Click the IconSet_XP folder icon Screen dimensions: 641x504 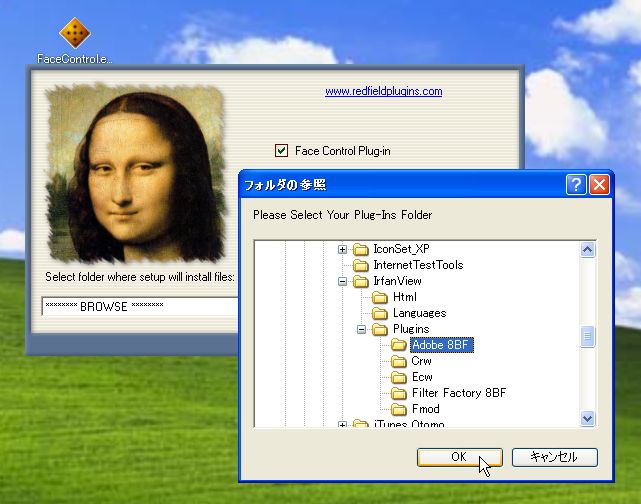click(361, 249)
